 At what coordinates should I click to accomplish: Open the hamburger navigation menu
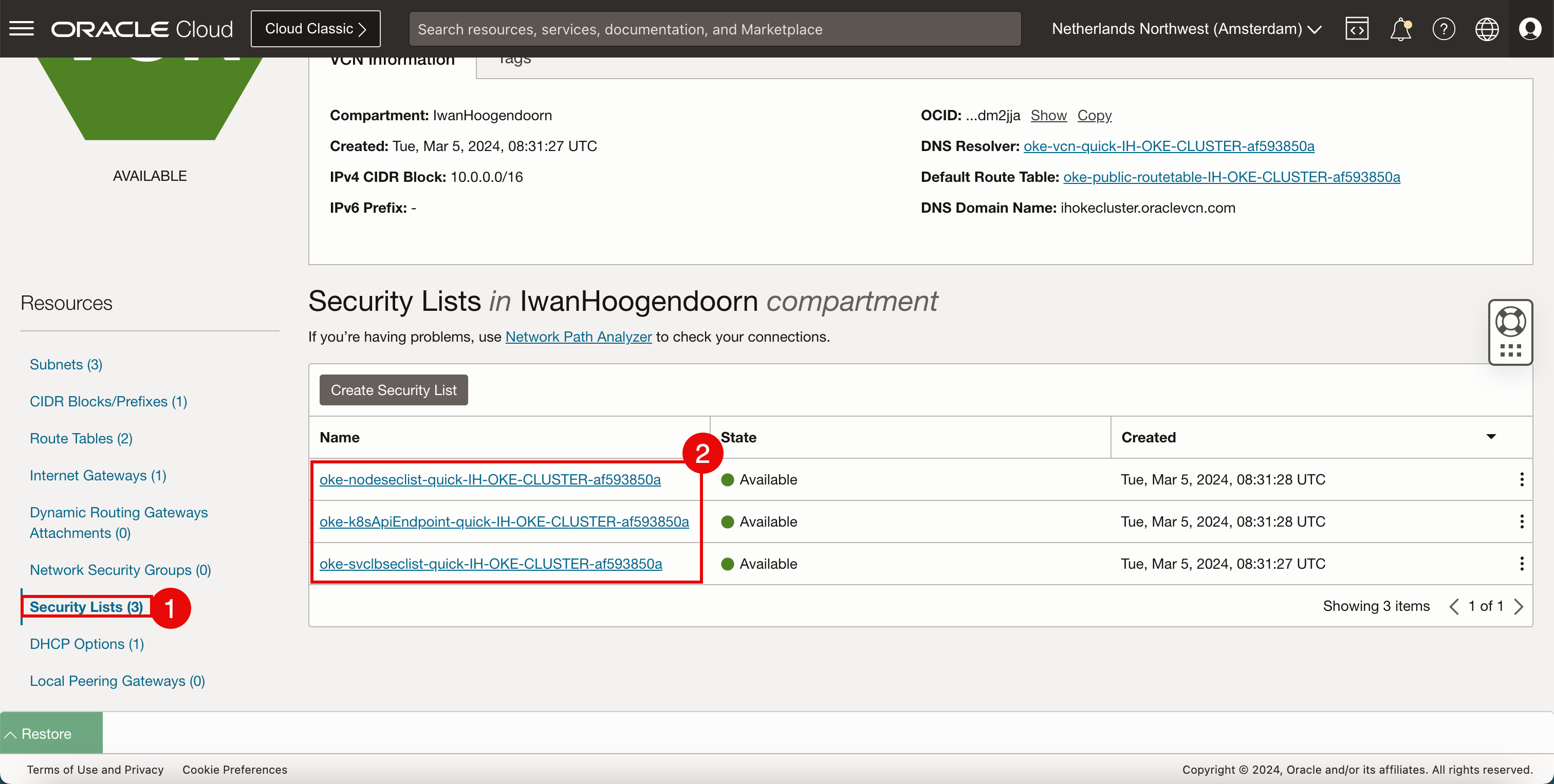pos(22,28)
